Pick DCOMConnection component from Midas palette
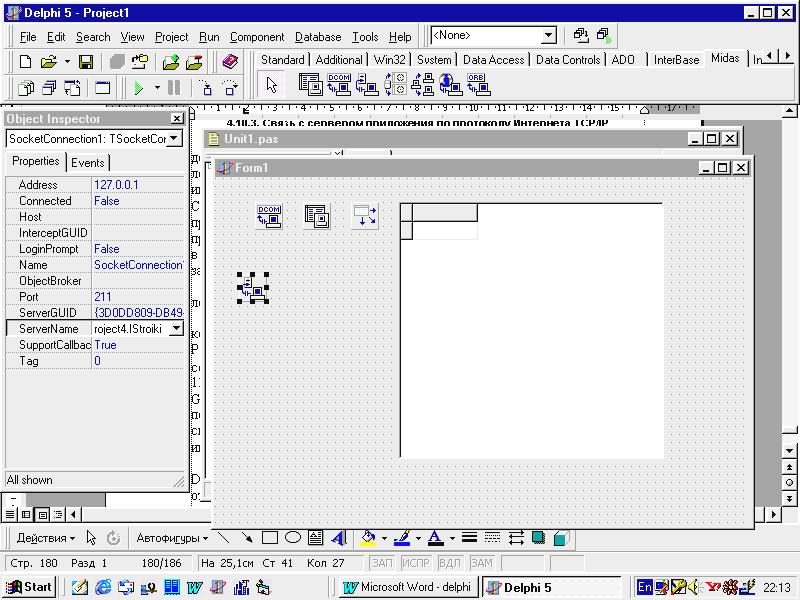800x600 pixels. (339, 85)
